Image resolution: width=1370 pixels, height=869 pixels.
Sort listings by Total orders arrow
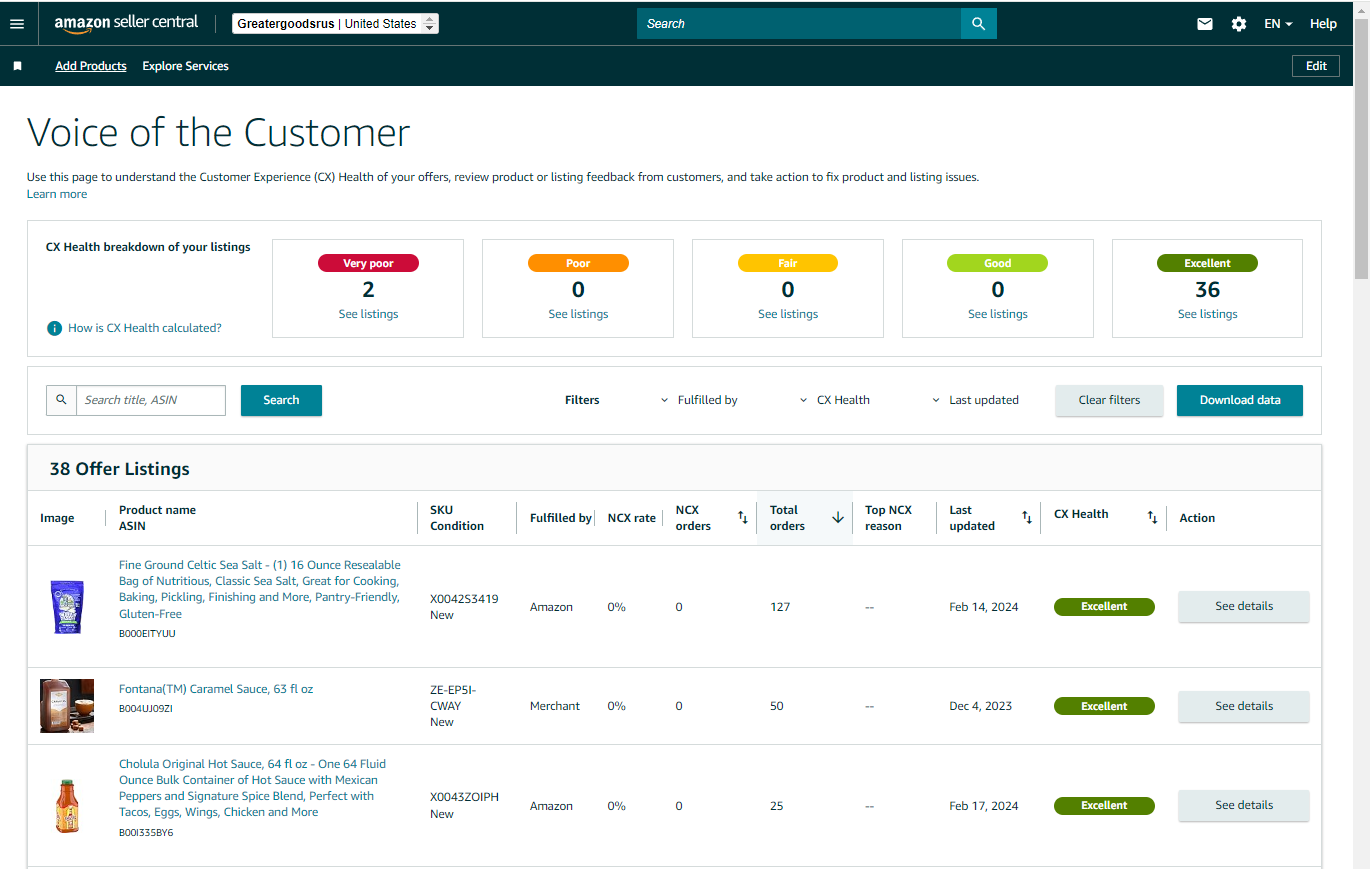pos(838,517)
